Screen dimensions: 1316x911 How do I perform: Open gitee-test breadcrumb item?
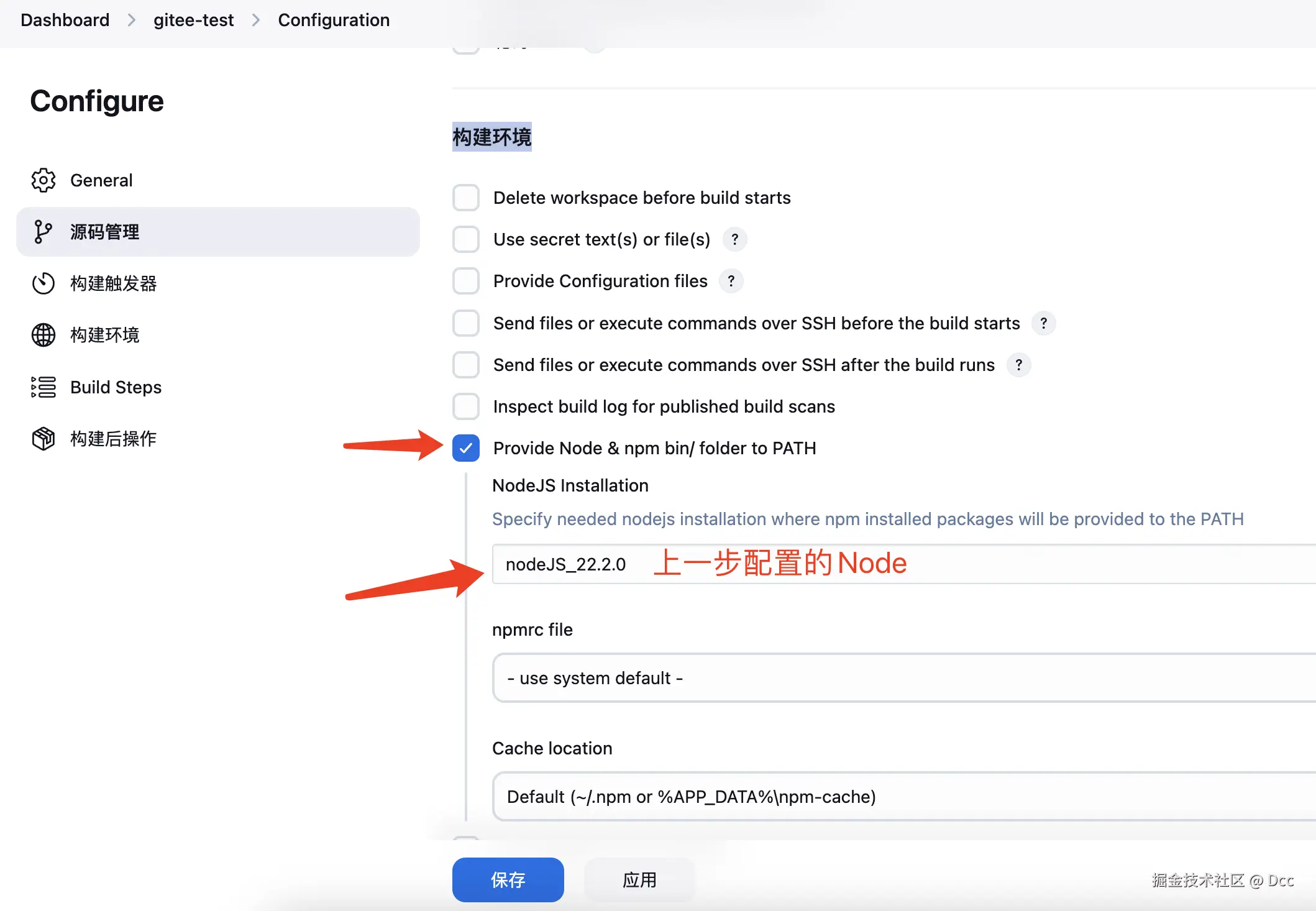[x=193, y=20]
